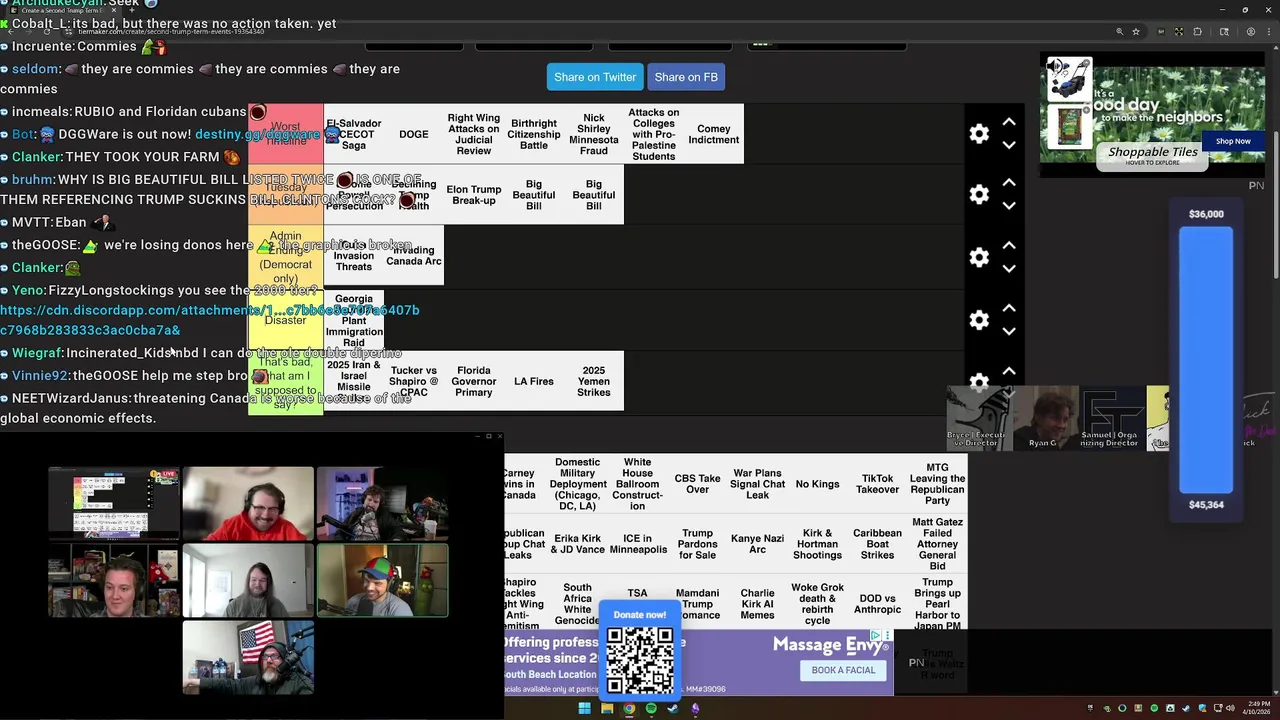Open the Windows Start button
Screen dimensions: 1280x720
point(584,709)
